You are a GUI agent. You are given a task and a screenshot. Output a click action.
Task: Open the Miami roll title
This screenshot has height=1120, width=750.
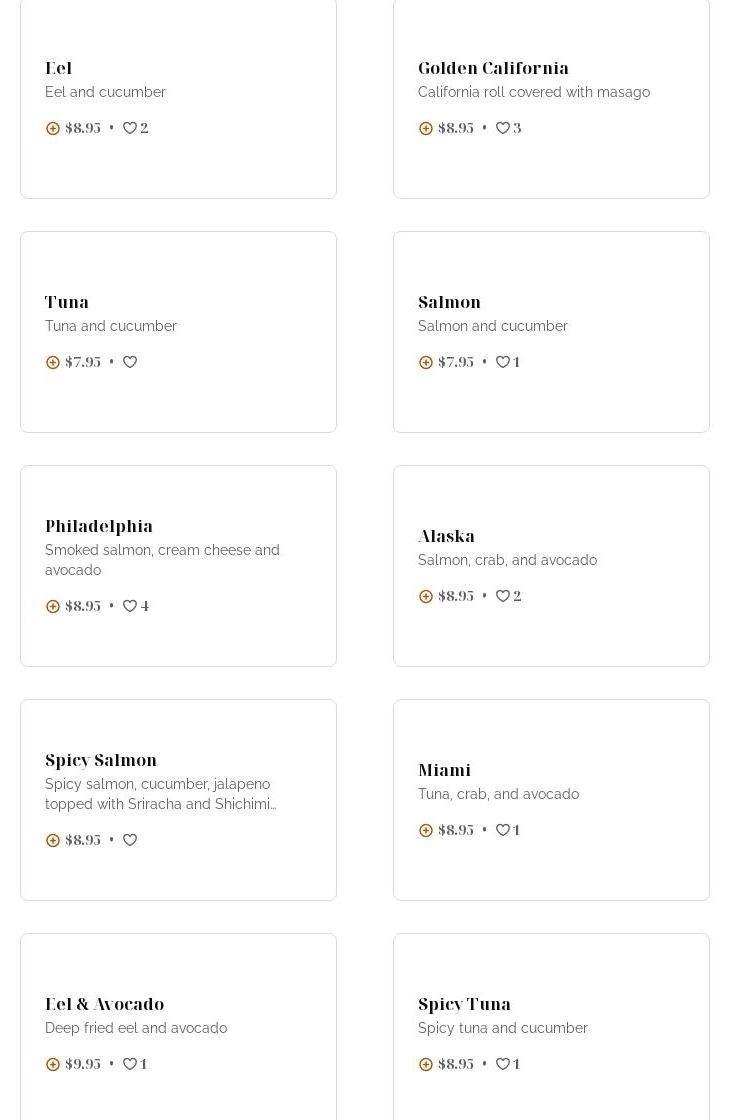[444, 770]
